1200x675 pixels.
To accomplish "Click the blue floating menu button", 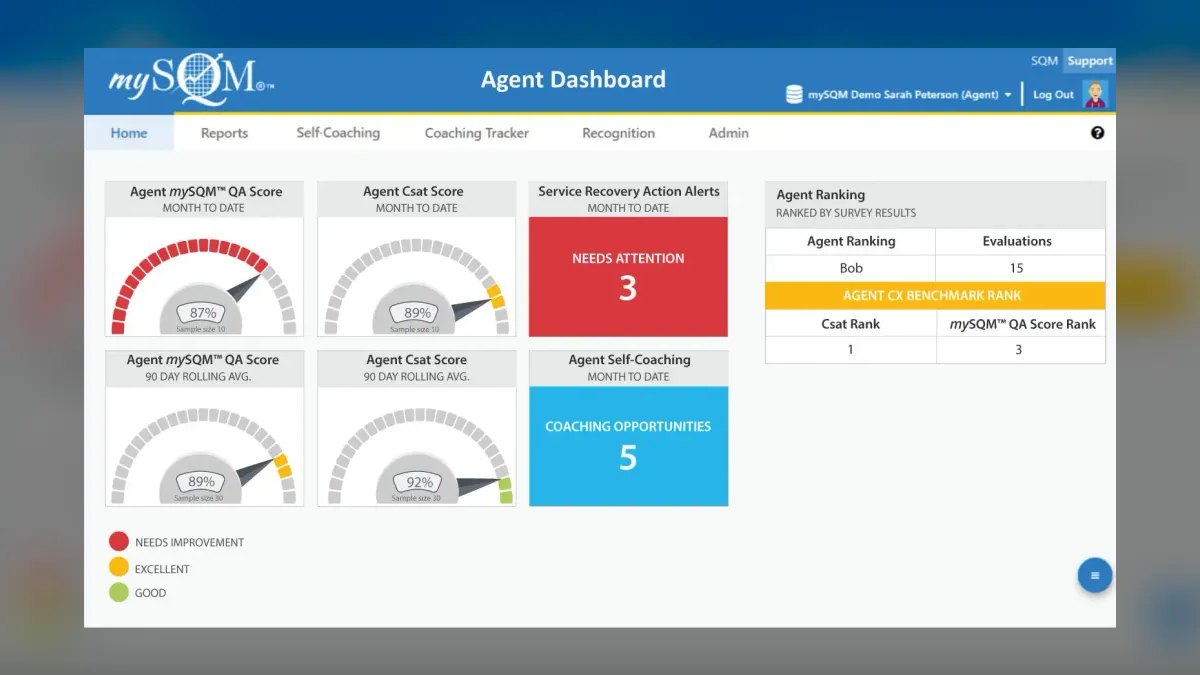I will tap(1095, 575).
